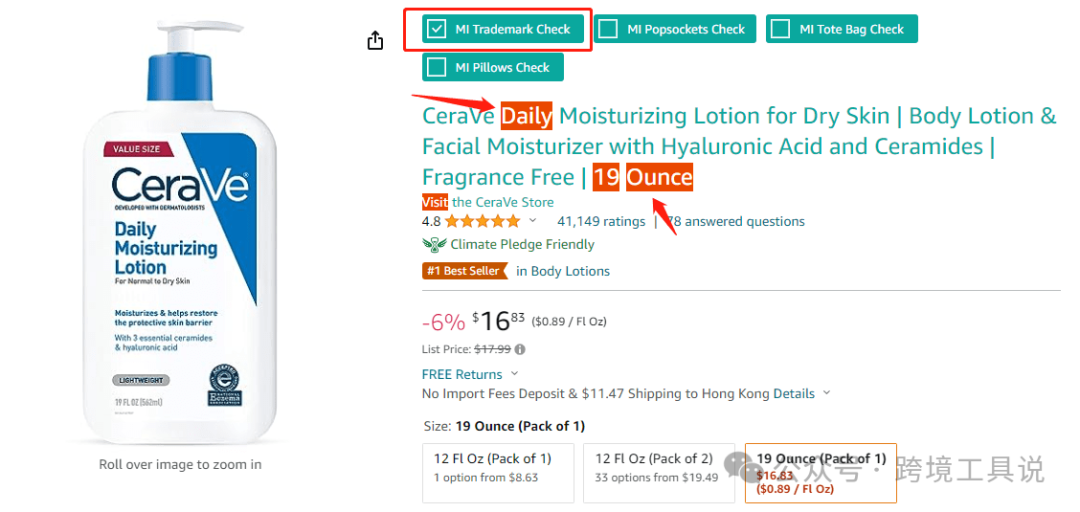This screenshot has height=512, width=1080.
Task: Click the #1 Best Seller badge
Action: pyautogui.click(x=465, y=271)
